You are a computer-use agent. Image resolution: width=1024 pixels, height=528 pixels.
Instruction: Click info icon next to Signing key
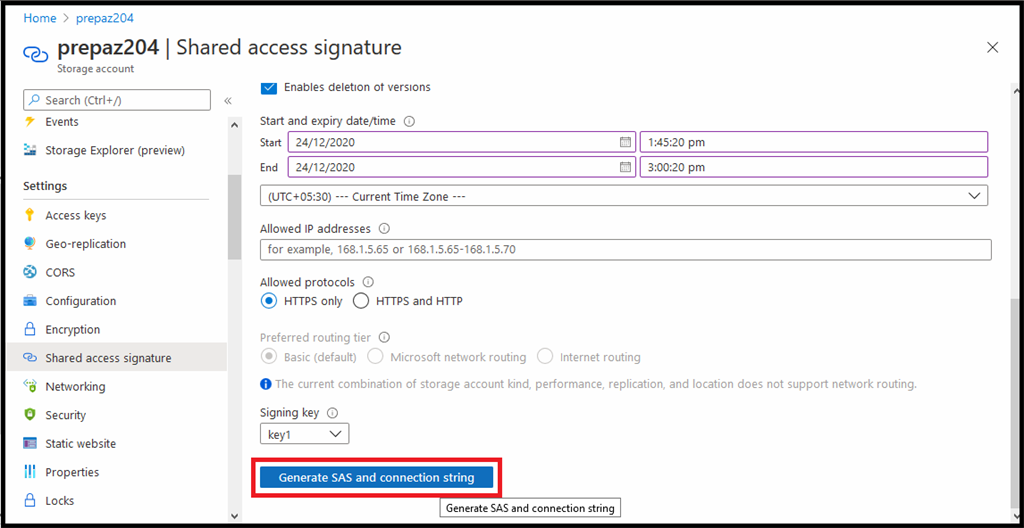[332, 413]
